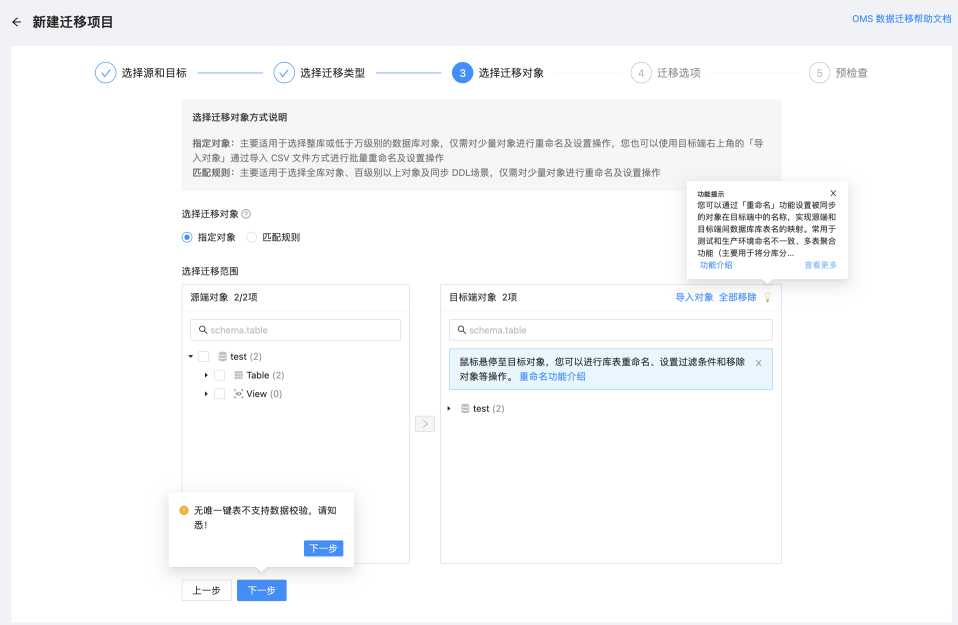Click the move-right arrow between object panels
This screenshot has width=958, height=625.
point(425,423)
